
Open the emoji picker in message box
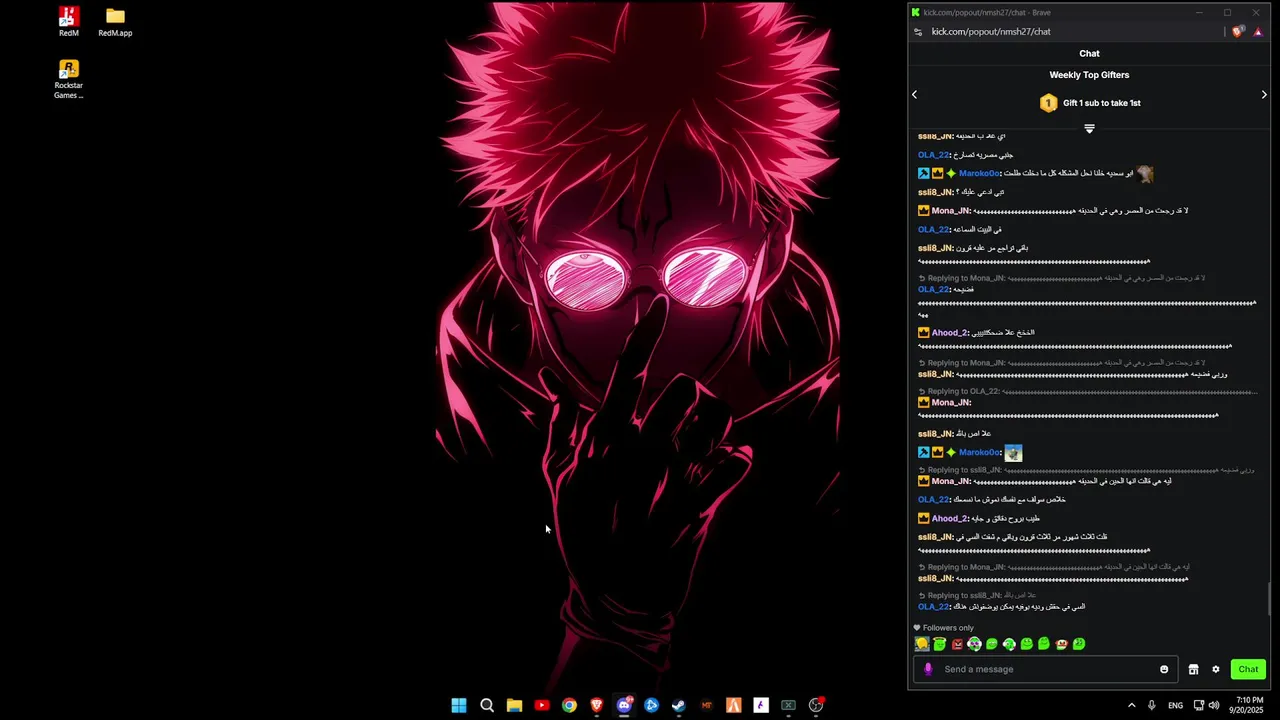[x=1164, y=669]
